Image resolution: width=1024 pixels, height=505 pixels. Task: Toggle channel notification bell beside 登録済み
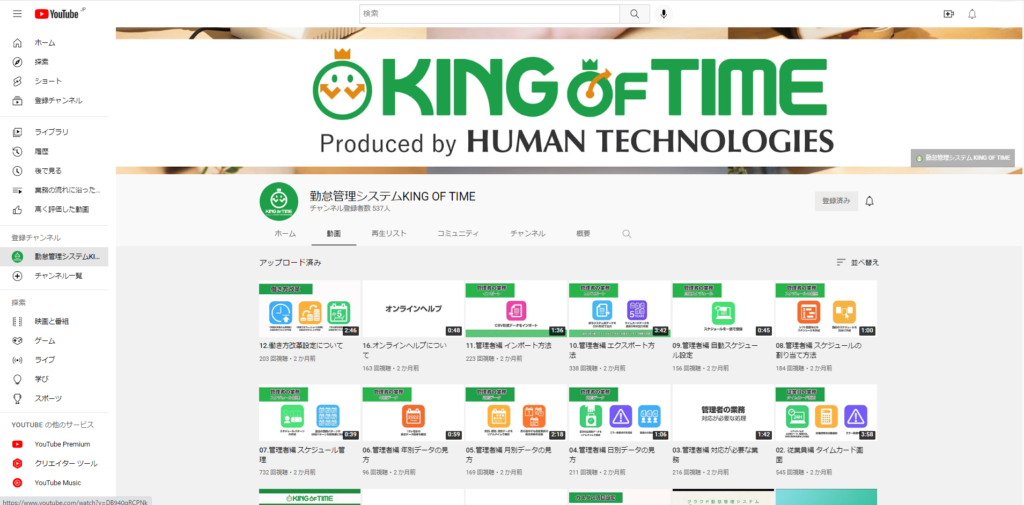pos(869,201)
